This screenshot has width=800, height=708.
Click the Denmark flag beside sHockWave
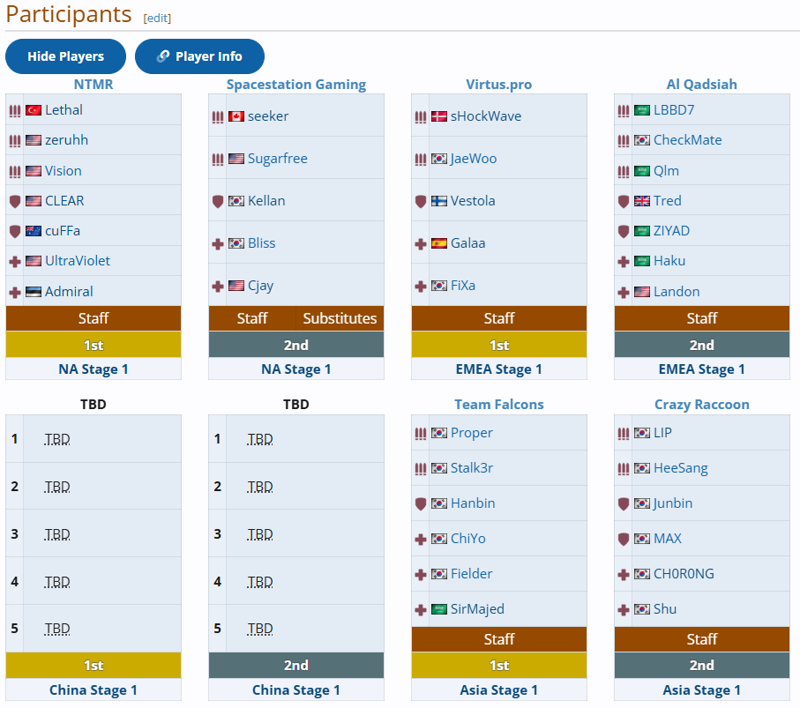tap(439, 117)
